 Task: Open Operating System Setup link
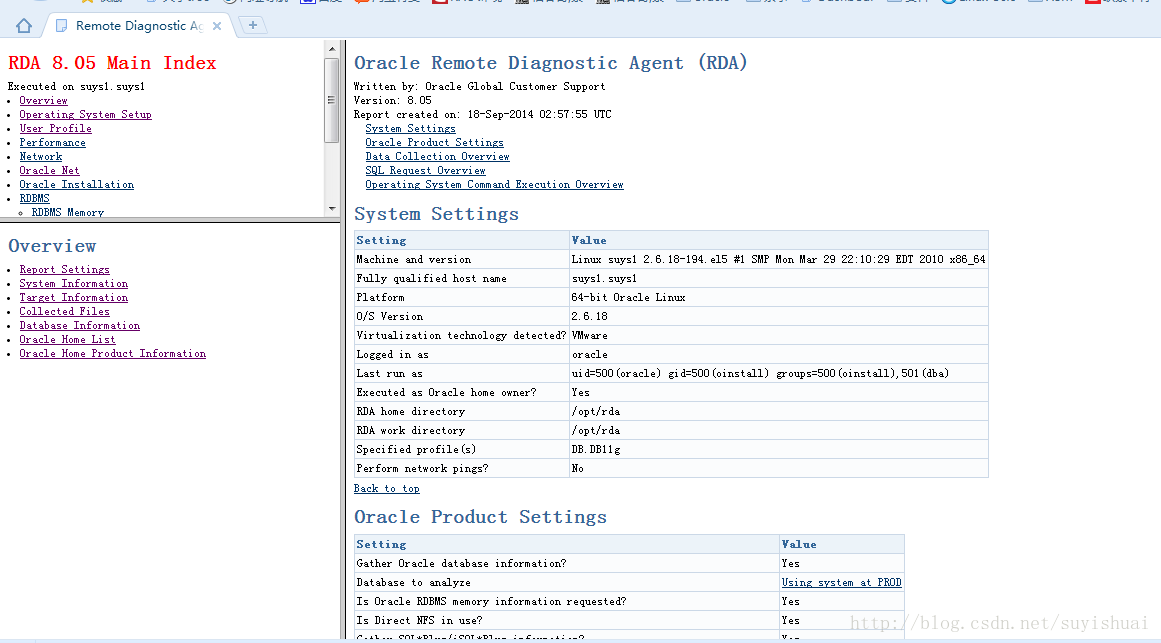pos(85,115)
